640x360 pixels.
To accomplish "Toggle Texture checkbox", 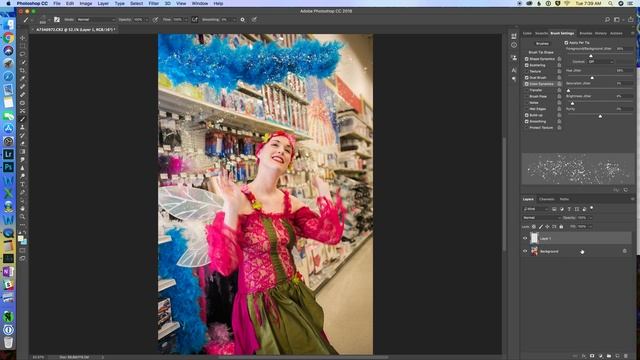I will [x=527, y=71].
